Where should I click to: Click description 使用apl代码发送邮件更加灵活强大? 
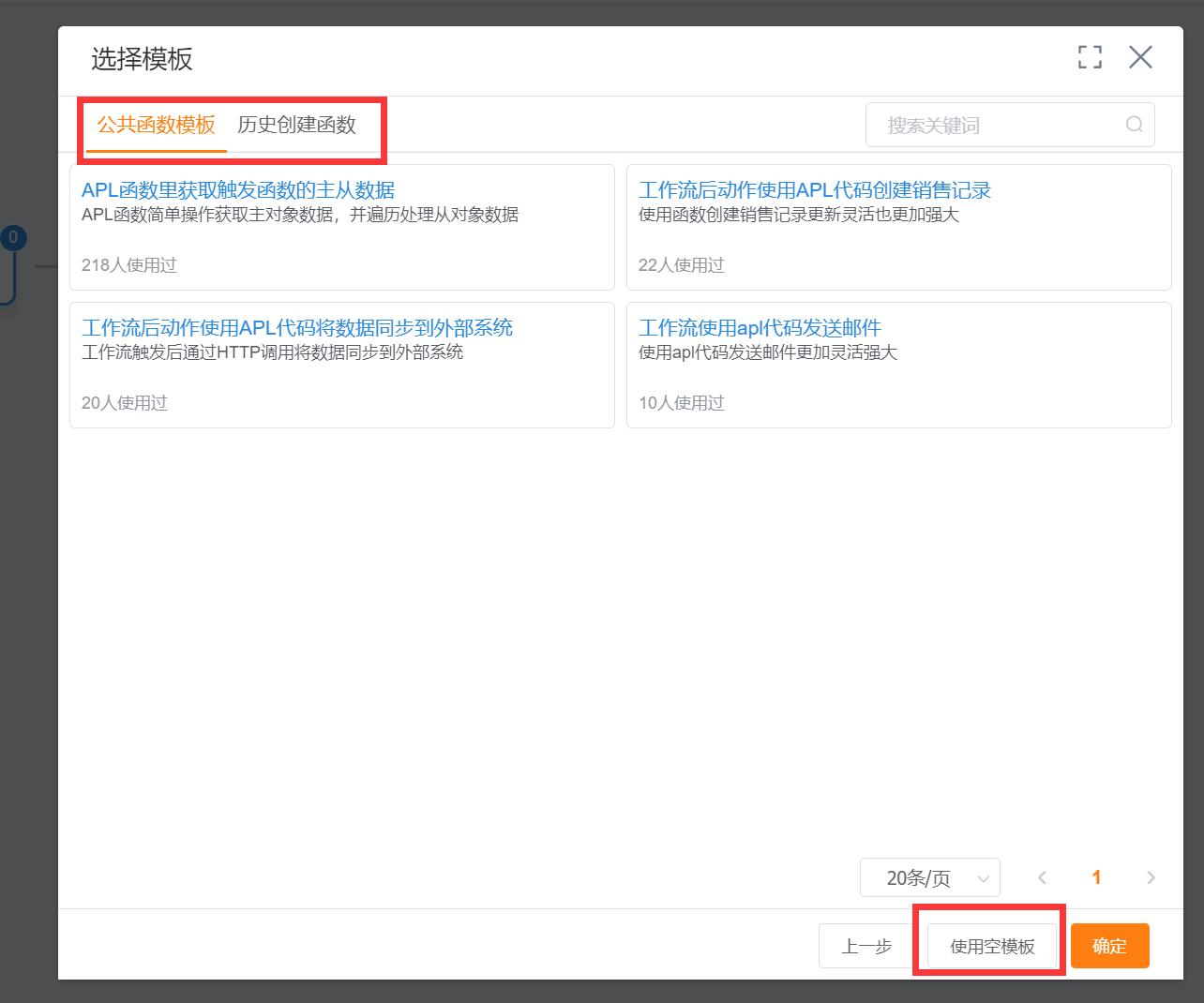click(x=768, y=352)
